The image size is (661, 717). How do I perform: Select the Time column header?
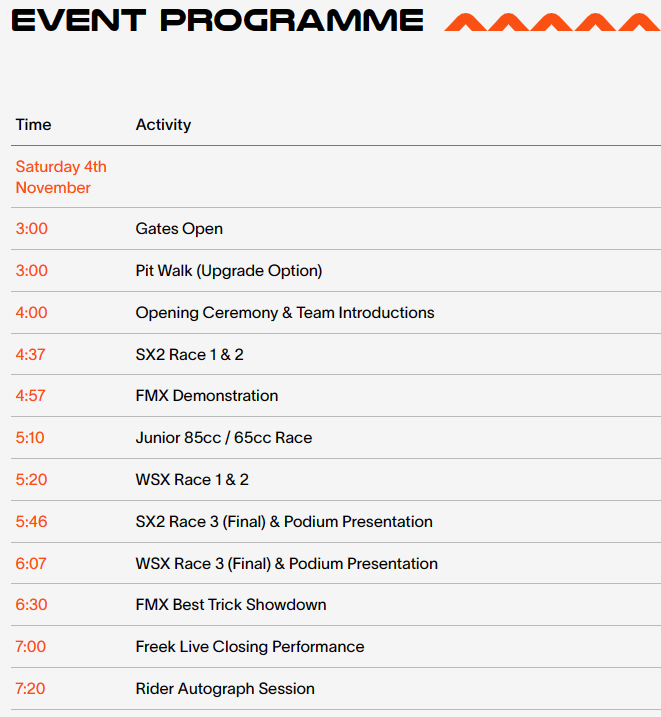click(x=33, y=124)
